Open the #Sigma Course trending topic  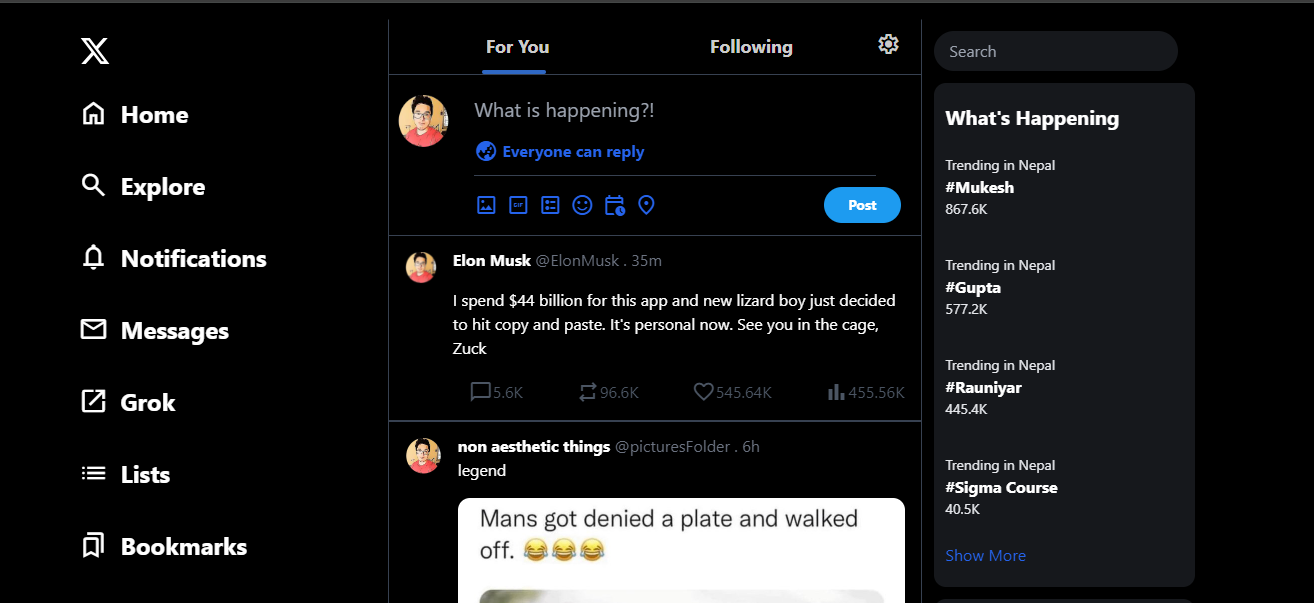[x=1001, y=487]
